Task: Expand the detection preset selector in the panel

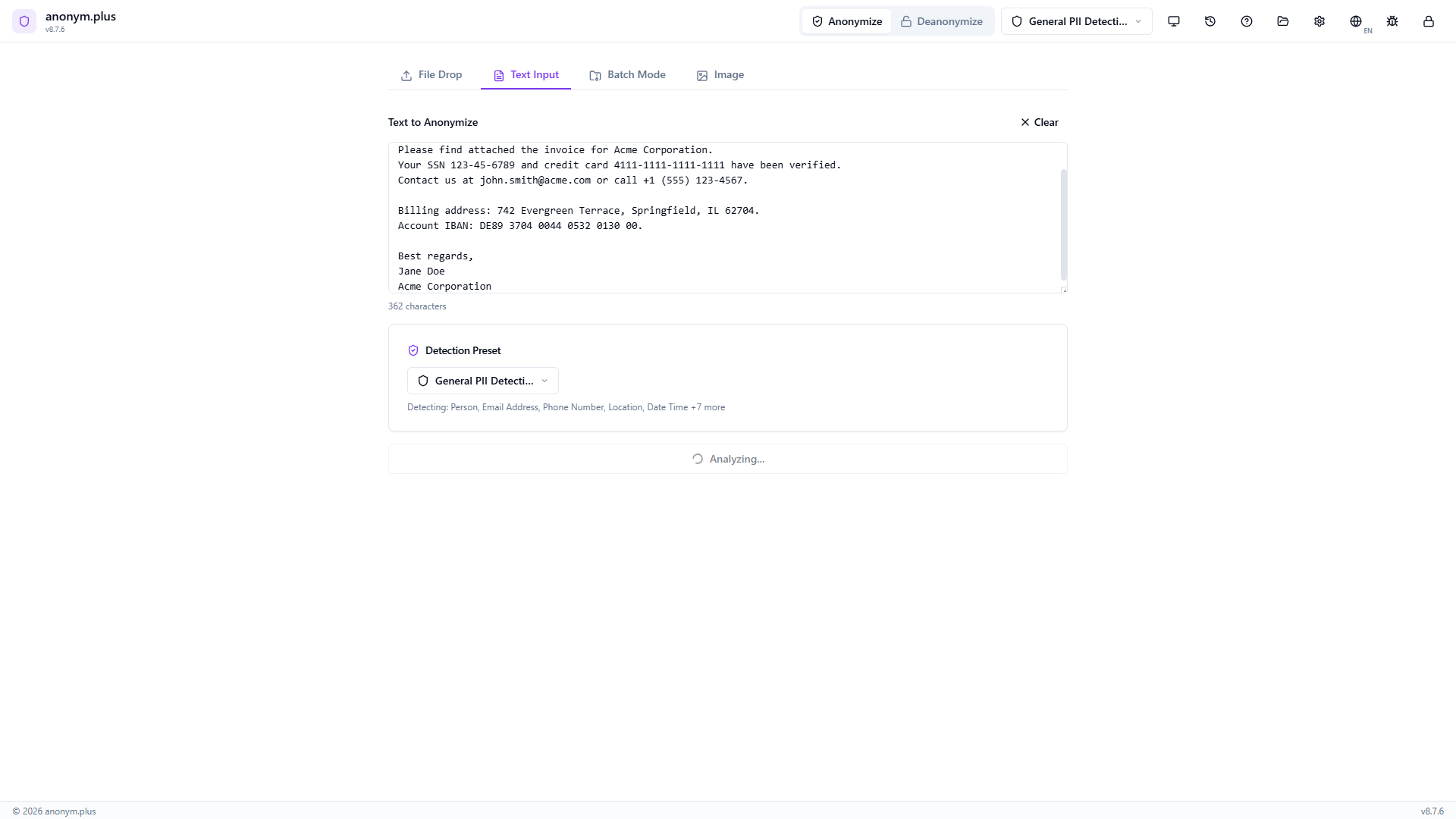Action: tap(482, 380)
